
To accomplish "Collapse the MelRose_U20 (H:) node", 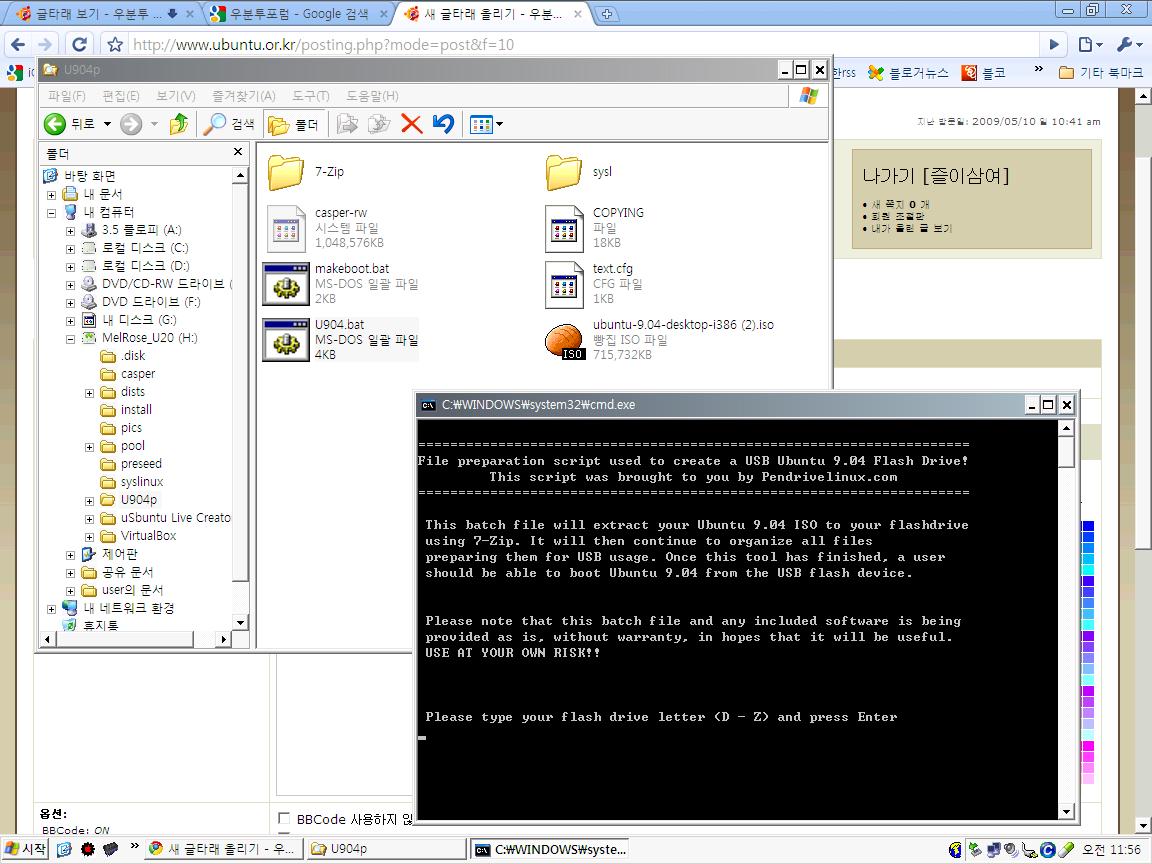I will pos(71,339).
